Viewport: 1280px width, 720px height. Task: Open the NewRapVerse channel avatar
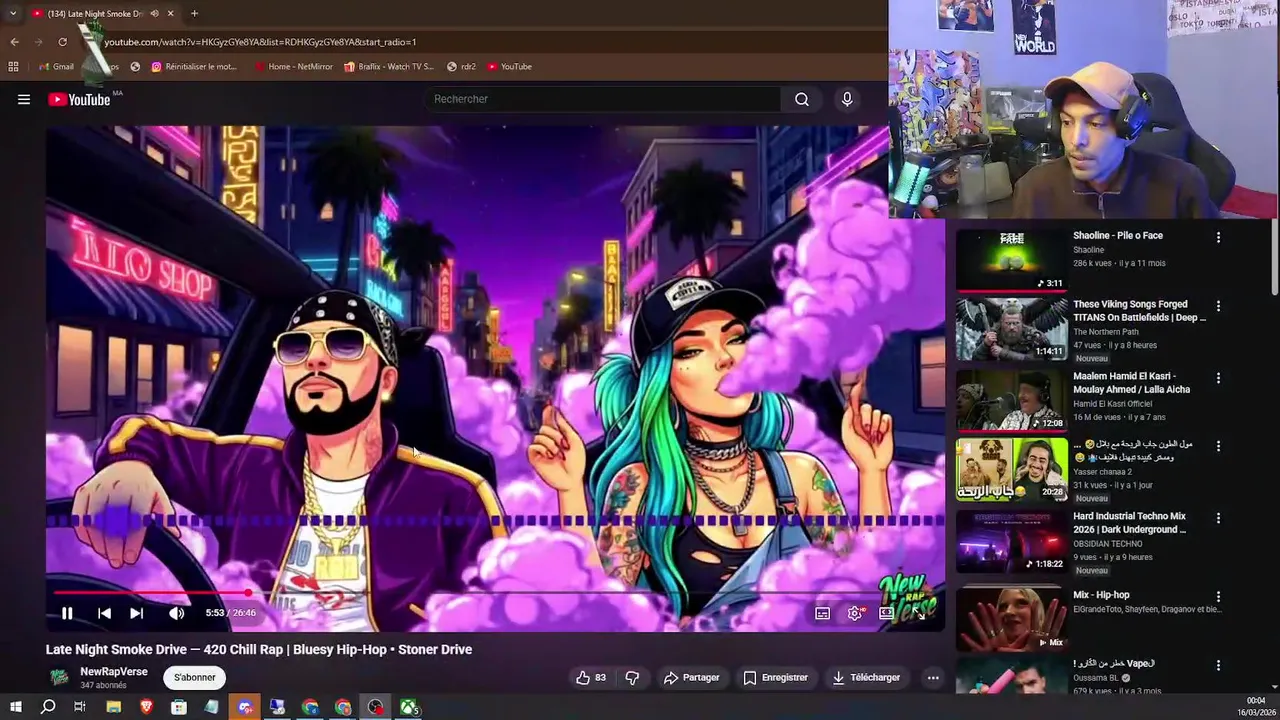60,677
